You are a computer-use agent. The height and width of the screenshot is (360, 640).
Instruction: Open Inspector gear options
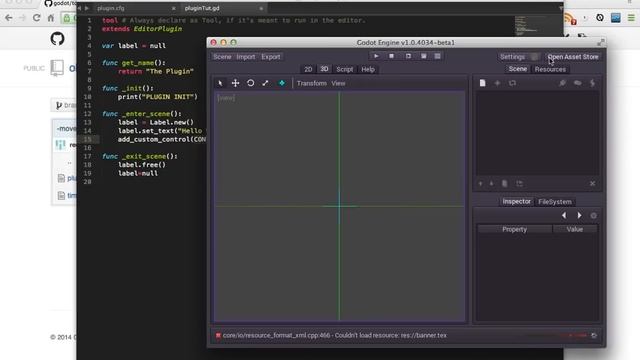pos(593,215)
